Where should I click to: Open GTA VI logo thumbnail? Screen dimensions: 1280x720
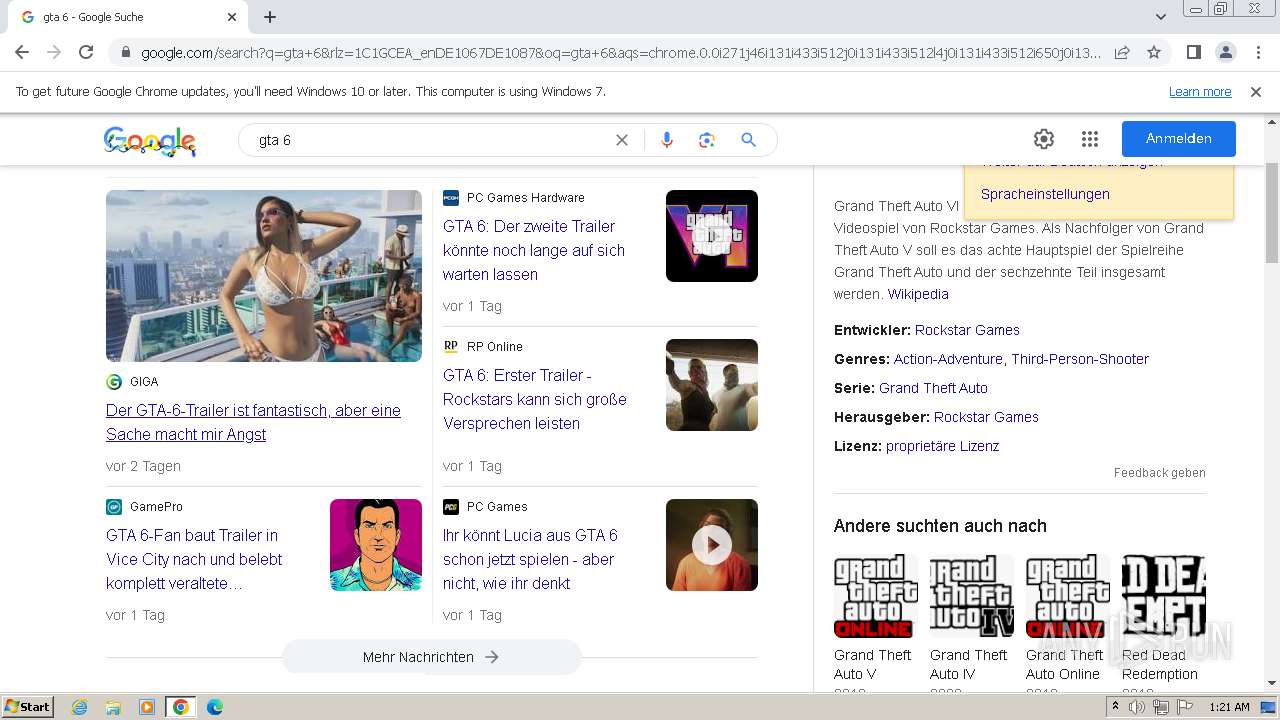point(712,236)
